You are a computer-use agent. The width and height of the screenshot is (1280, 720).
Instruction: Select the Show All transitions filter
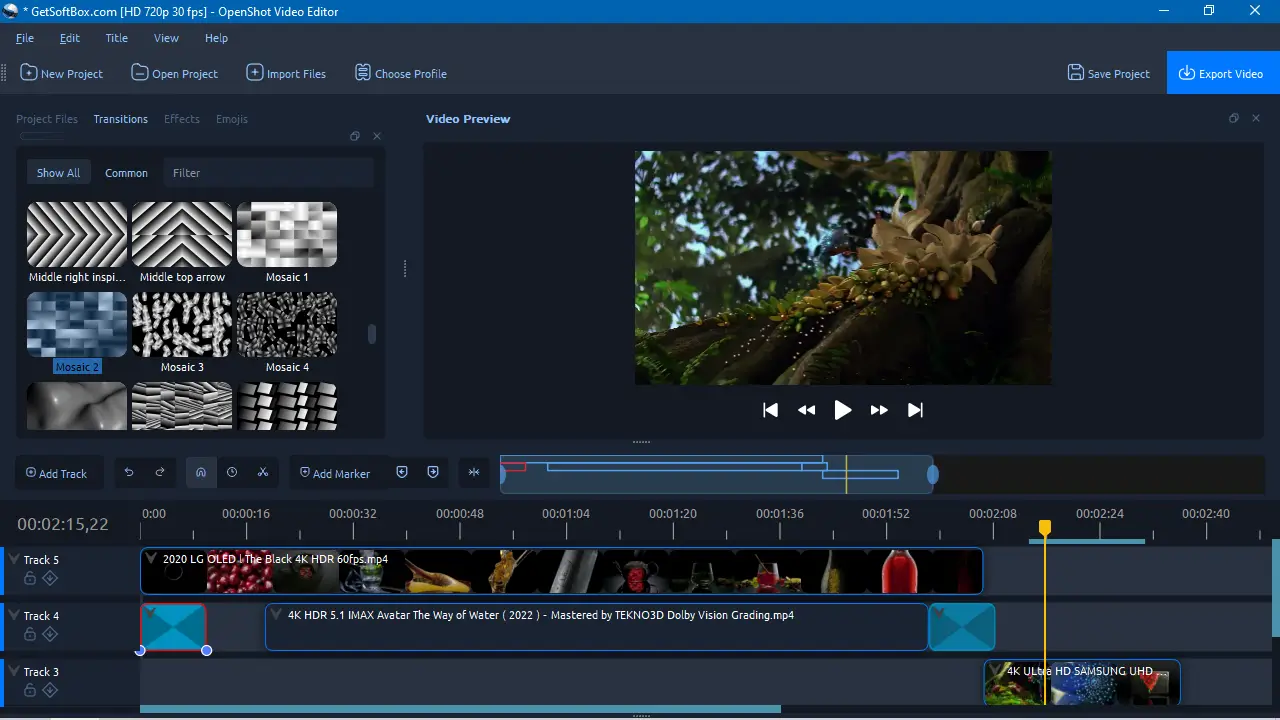click(x=58, y=173)
